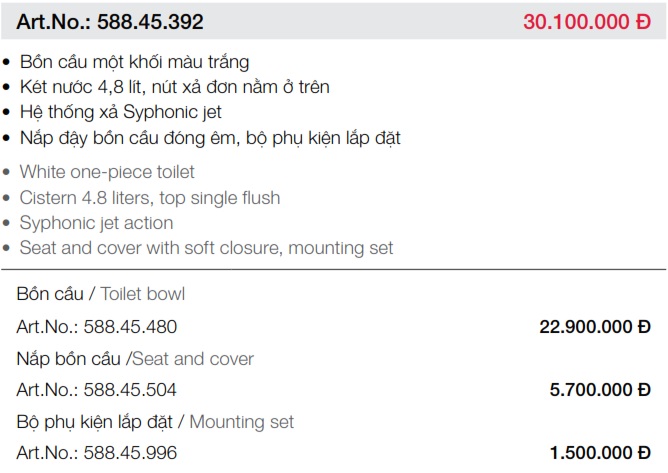
Task: Click the Hệ thống xả Syphonic jet line
Action: coord(121,112)
